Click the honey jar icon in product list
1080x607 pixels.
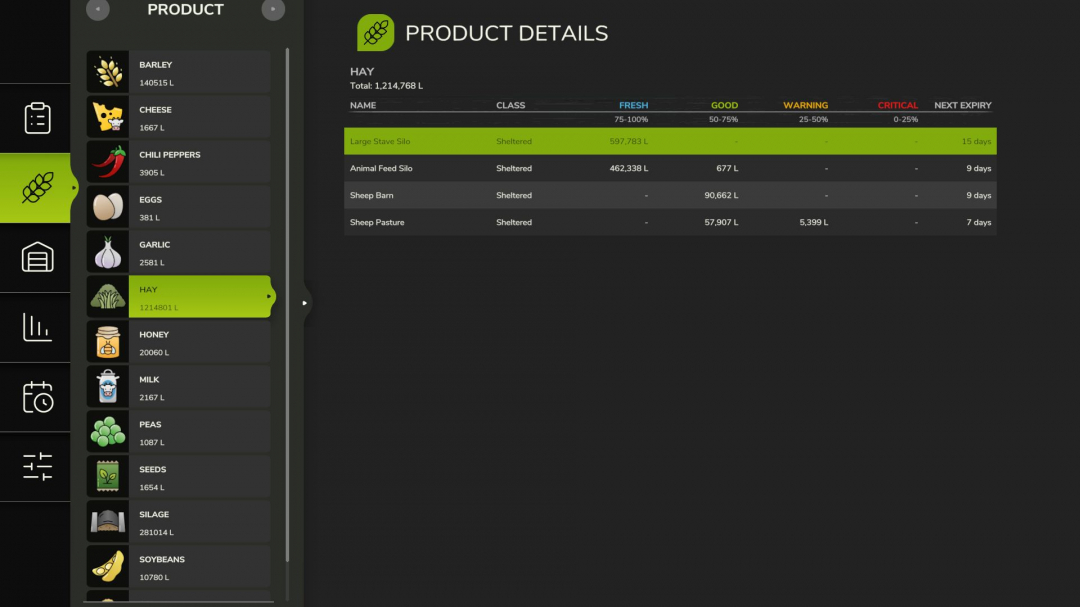pos(107,341)
